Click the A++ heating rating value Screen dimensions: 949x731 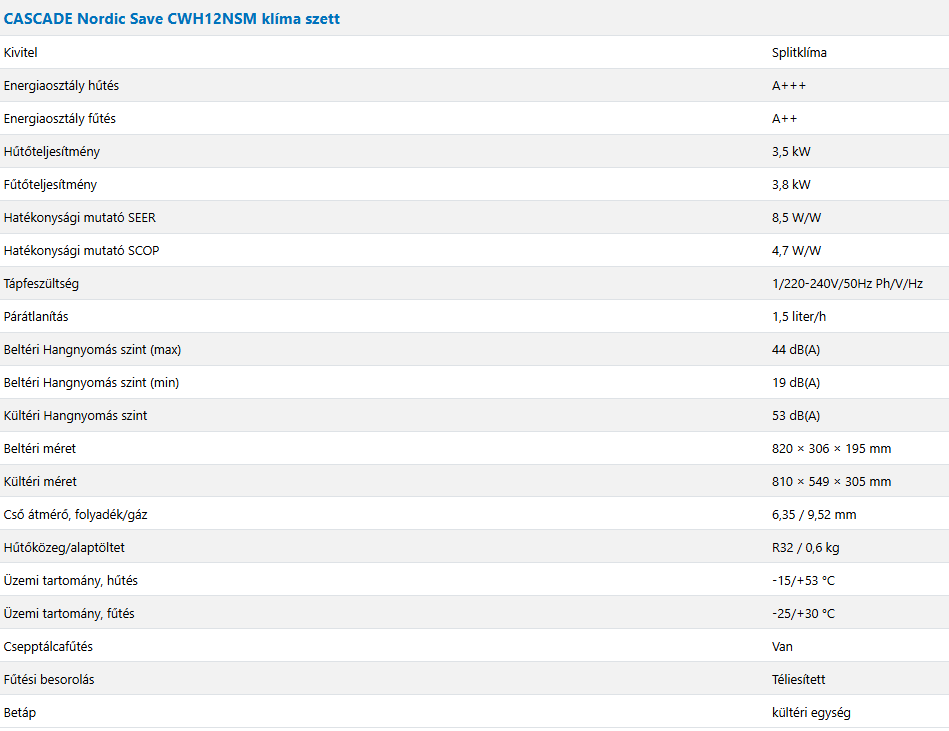pos(784,119)
